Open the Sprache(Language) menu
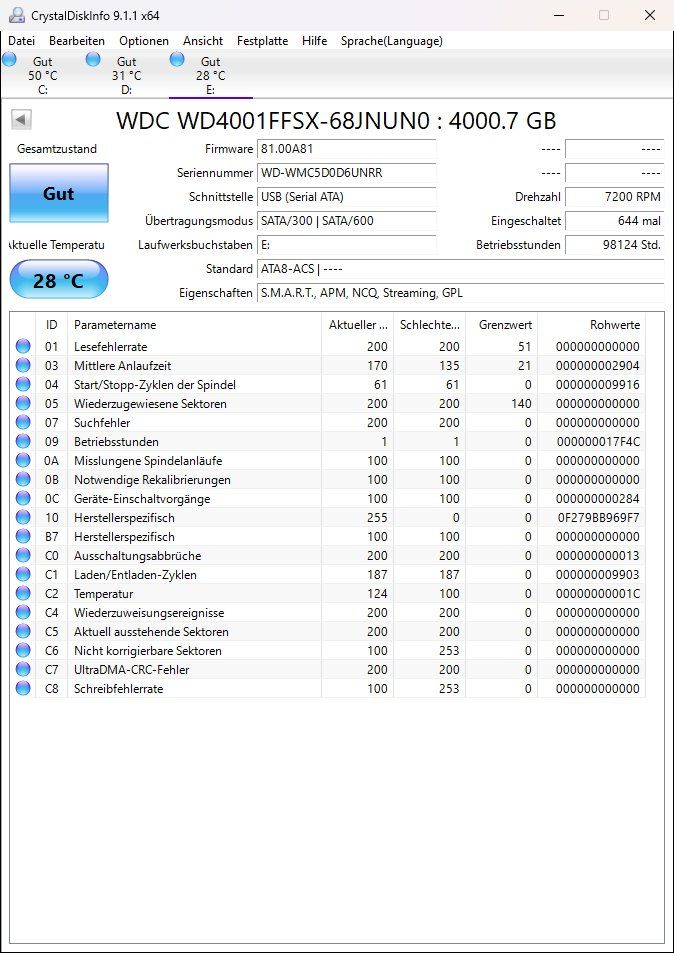The width and height of the screenshot is (674, 953). click(x=391, y=41)
